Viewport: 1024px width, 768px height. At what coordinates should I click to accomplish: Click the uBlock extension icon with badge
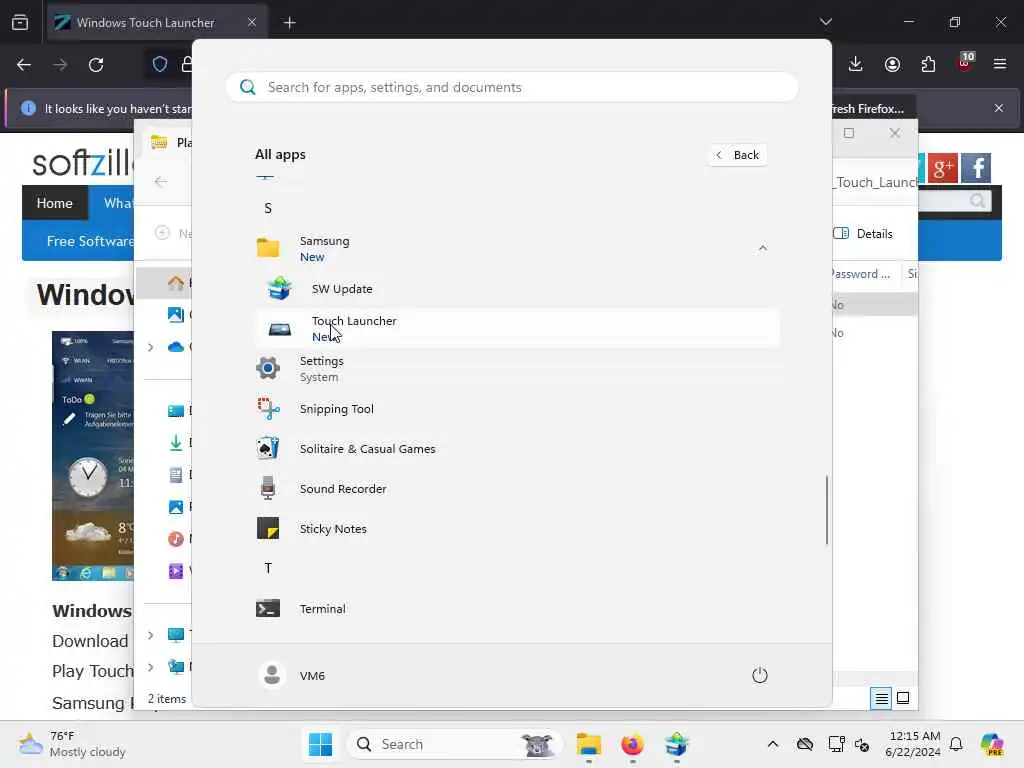tap(965, 63)
